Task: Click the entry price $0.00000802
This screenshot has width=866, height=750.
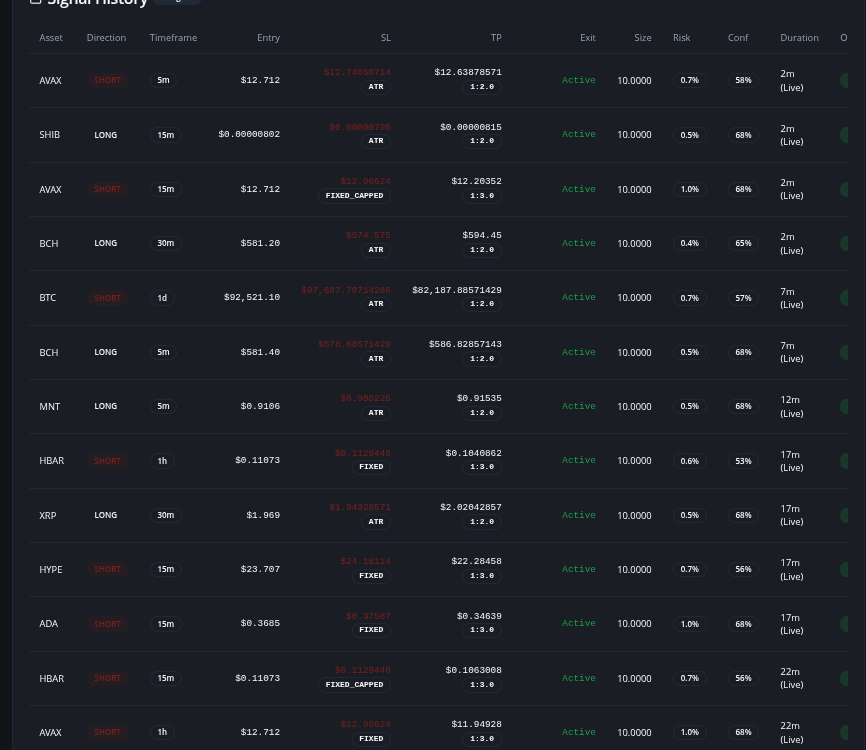Action: tap(249, 134)
